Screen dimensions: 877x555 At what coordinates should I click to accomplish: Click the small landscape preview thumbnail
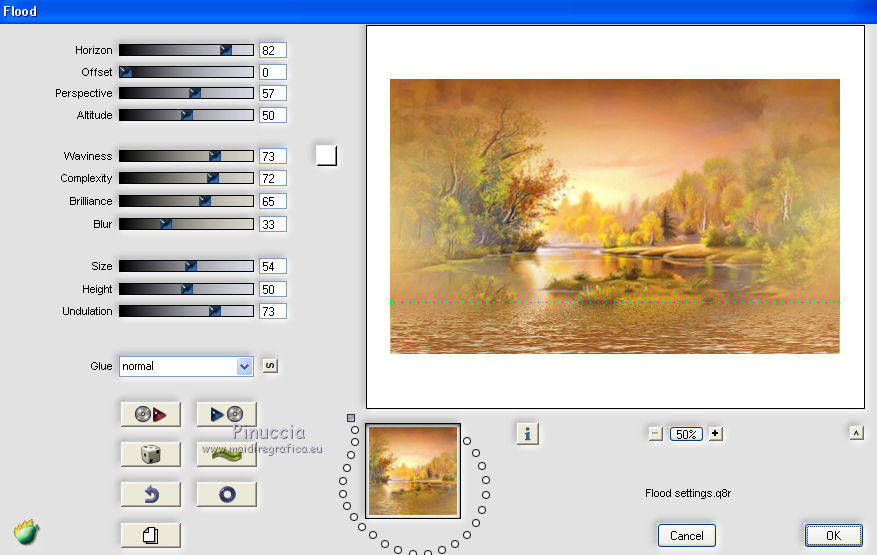pos(413,471)
